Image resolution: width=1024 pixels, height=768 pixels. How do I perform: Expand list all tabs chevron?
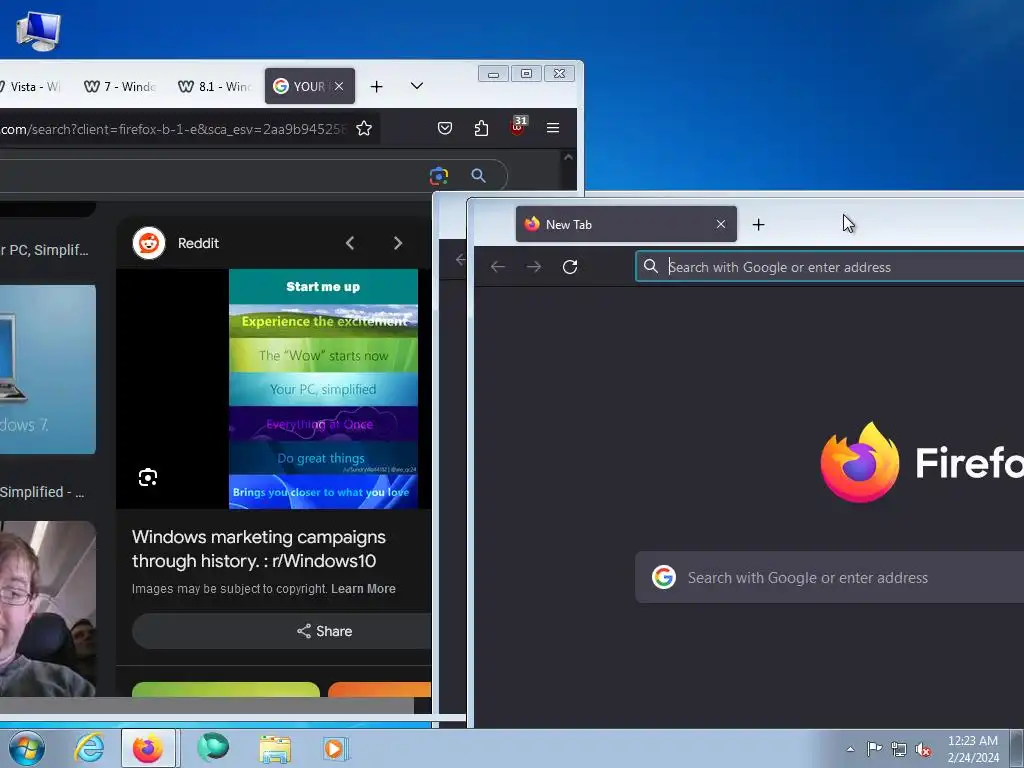(x=417, y=86)
